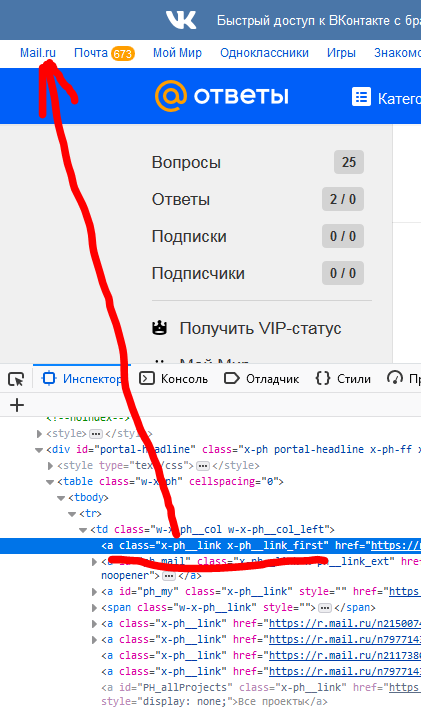Click the 673 unread mail badge

[x=123, y=54]
